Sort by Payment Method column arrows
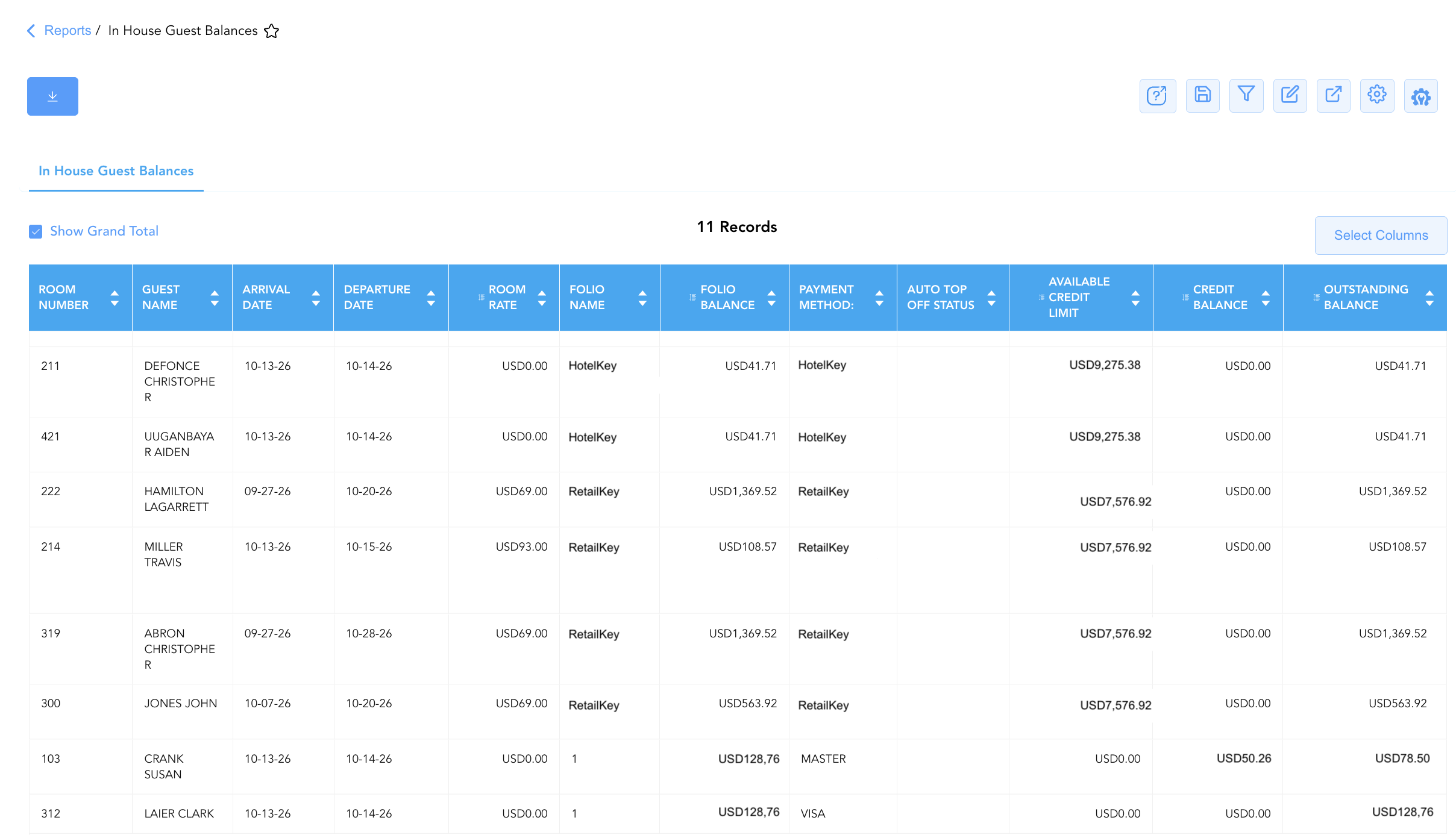1456x835 pixels. point(879,298)
